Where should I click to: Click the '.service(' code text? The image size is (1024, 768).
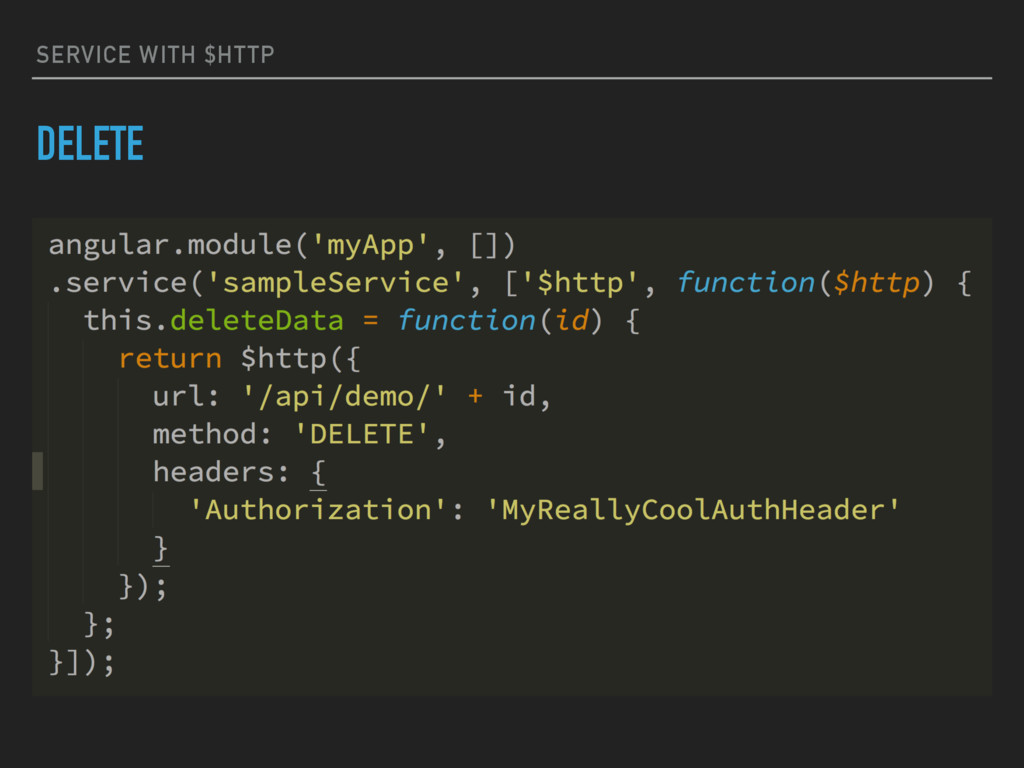coord(127,283)
